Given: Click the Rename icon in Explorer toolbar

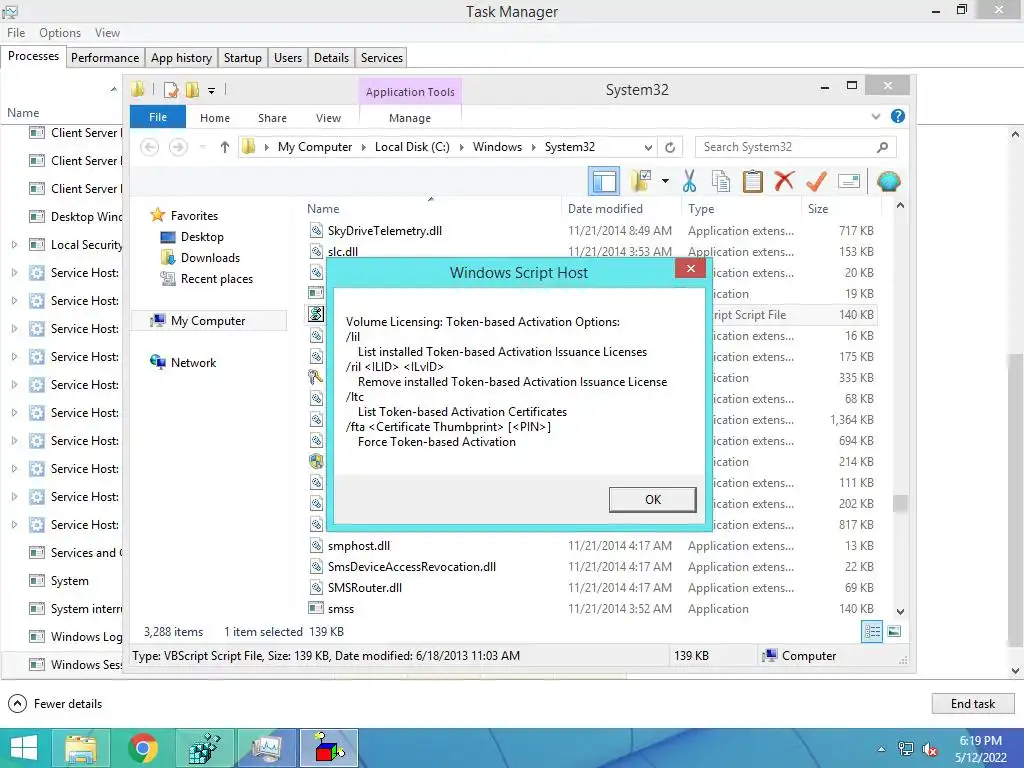Looking at the screenshot, I should click(848, 181).
